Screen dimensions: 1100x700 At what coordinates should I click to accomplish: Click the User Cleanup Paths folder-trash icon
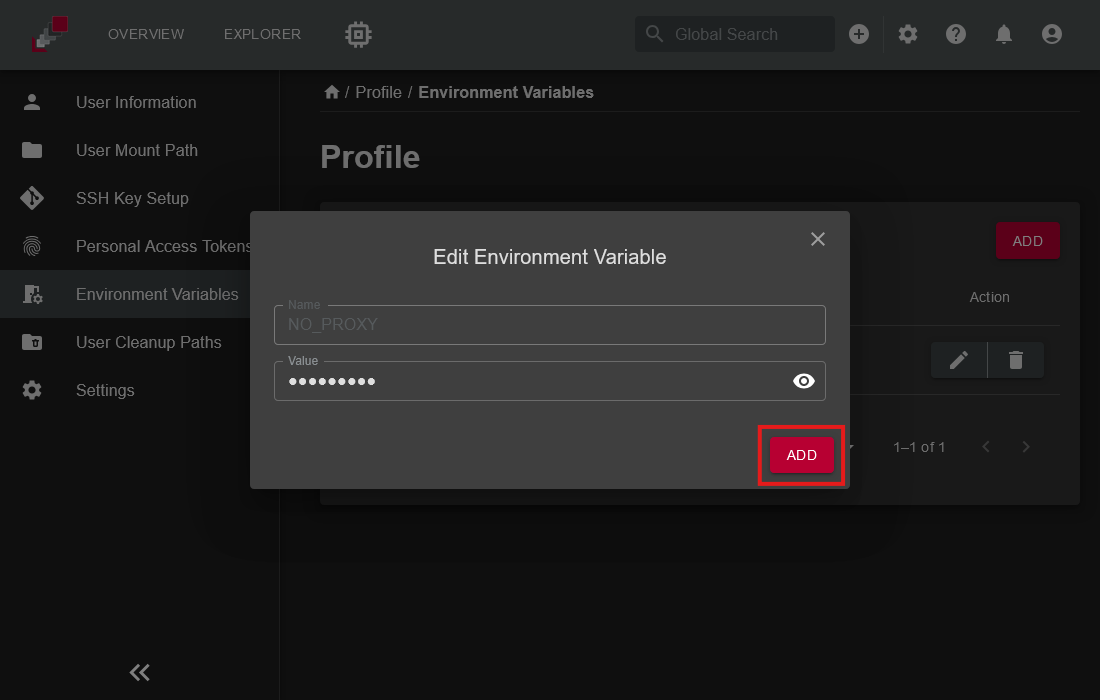tap(32, 342)
